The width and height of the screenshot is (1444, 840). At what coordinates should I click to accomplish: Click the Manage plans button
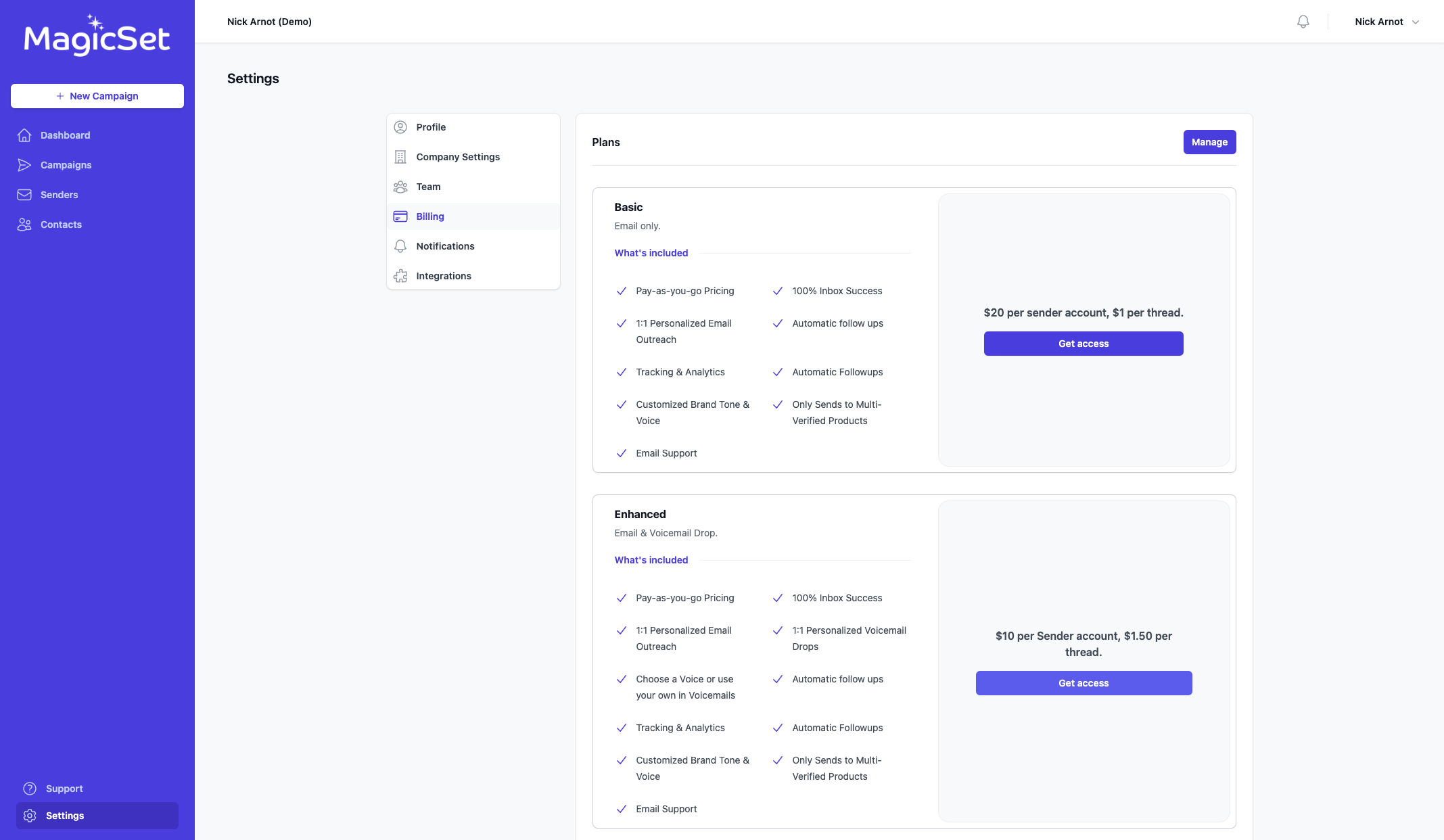pyautogui.click(x=1209, y=142)
